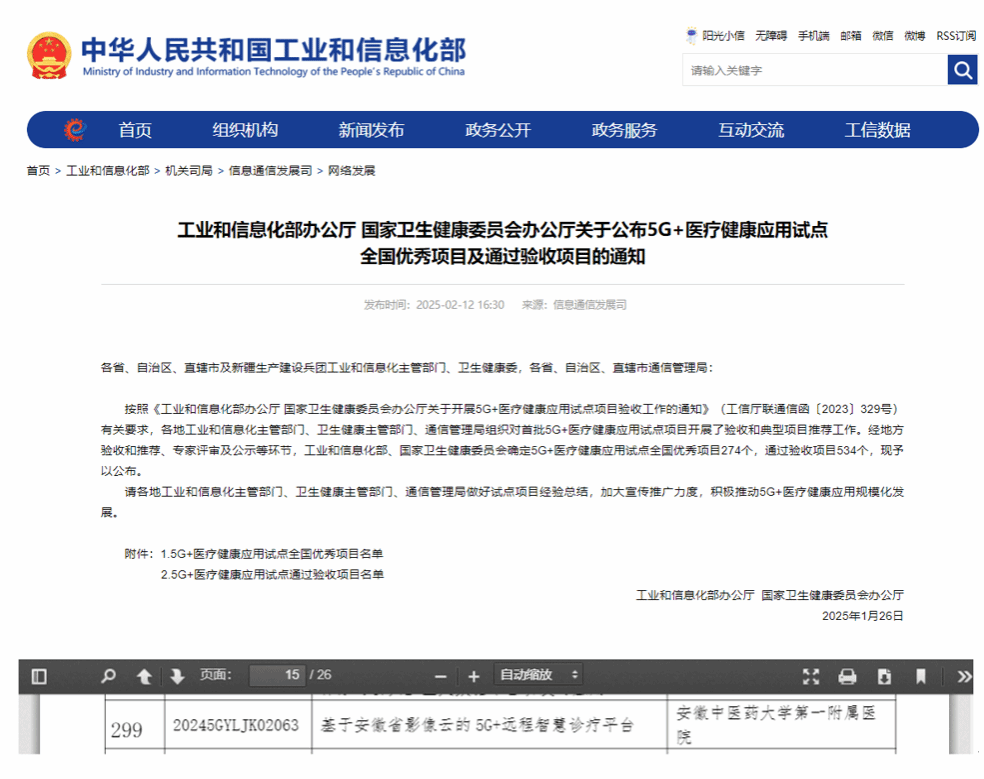
Task: Open the RSS订阅 link
Action: click(x=955, y=35)
